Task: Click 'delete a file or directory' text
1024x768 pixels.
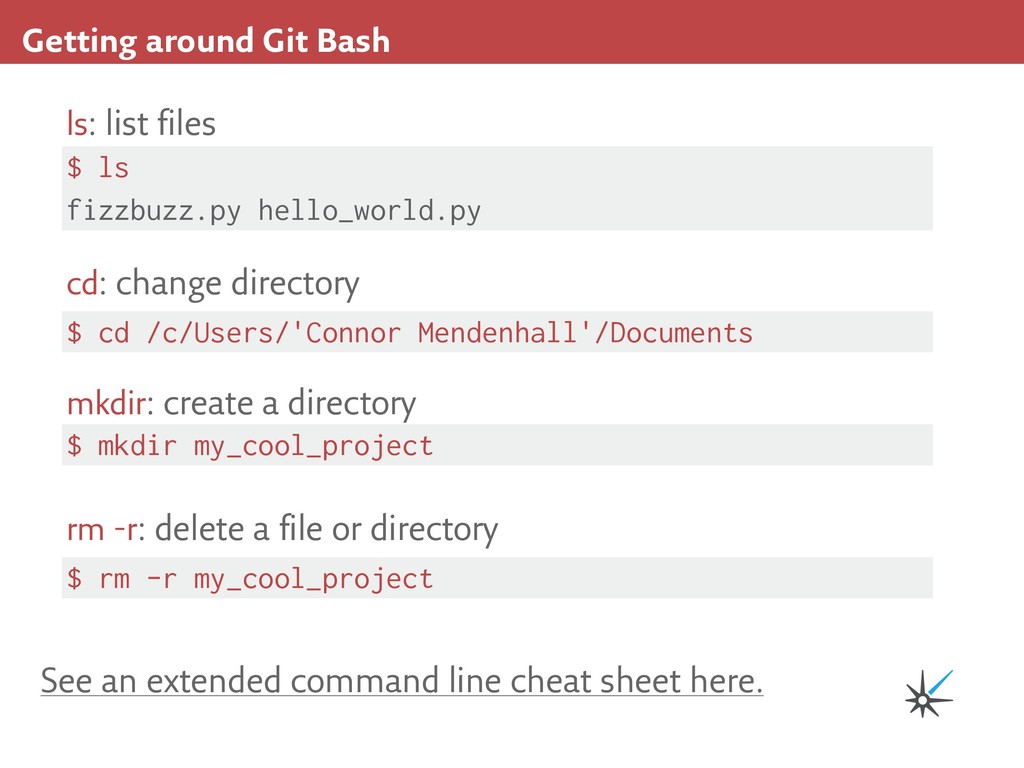Action: click(326, 528)
